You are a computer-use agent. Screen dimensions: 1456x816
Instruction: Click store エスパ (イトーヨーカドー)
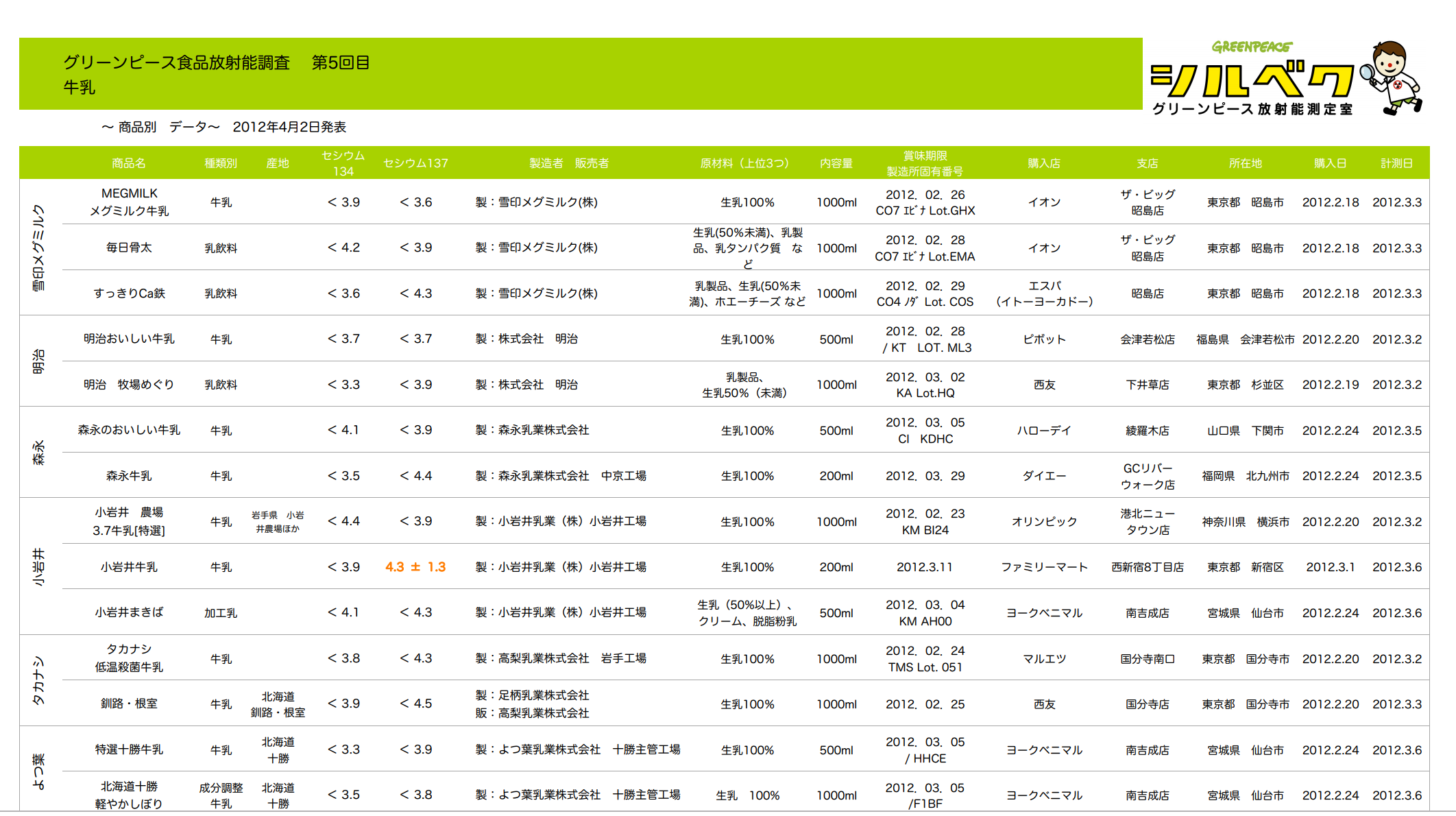(1044, 293)
